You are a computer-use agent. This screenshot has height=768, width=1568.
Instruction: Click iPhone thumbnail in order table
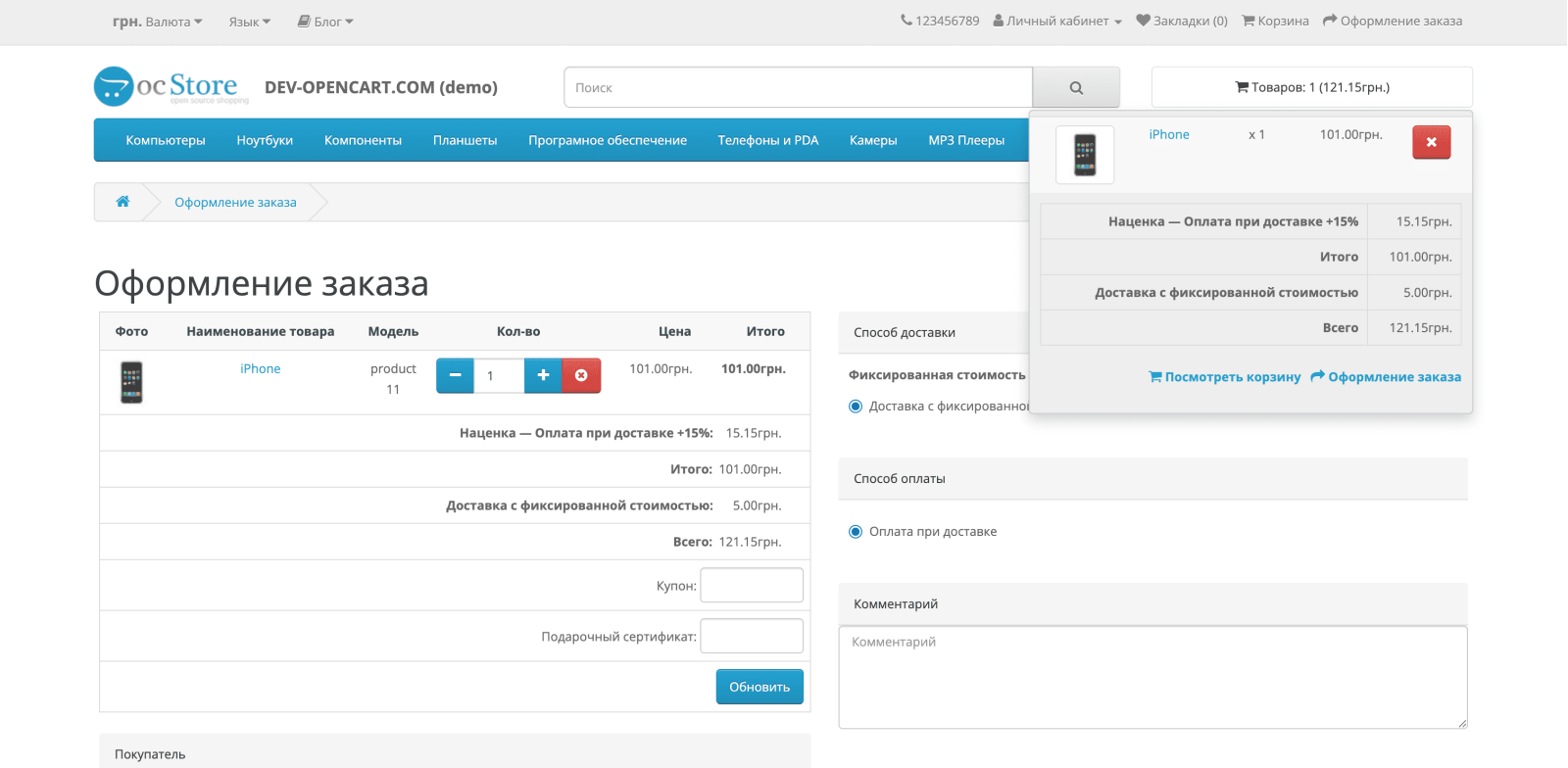(131, 382)
